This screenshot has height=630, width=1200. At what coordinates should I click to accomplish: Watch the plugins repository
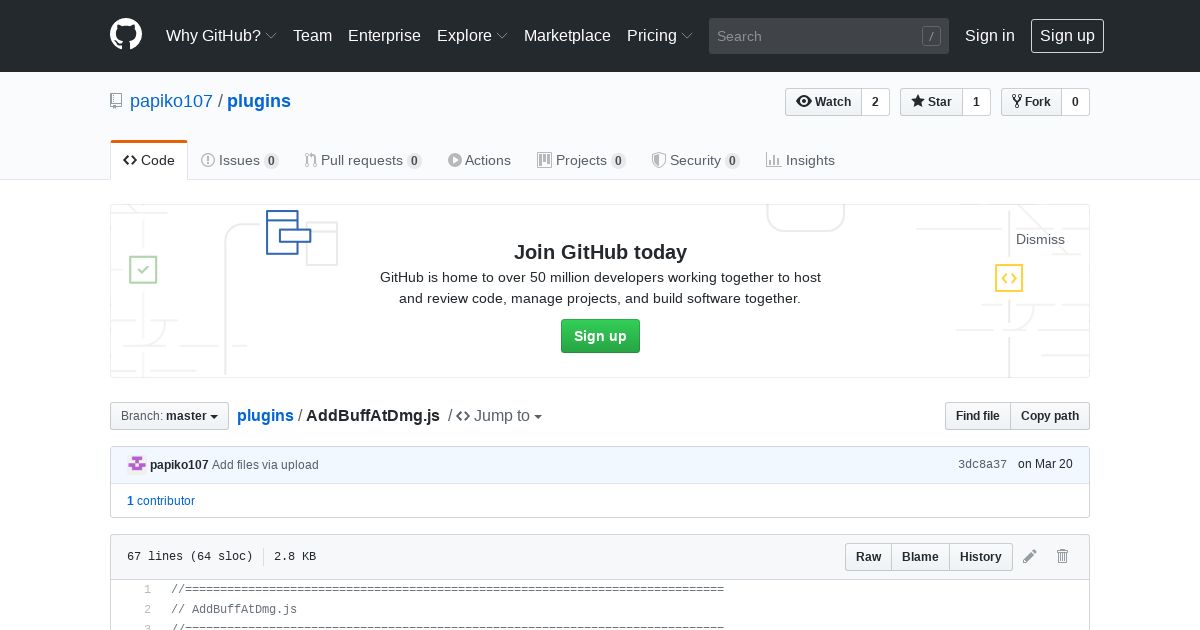tap(823, 102)
